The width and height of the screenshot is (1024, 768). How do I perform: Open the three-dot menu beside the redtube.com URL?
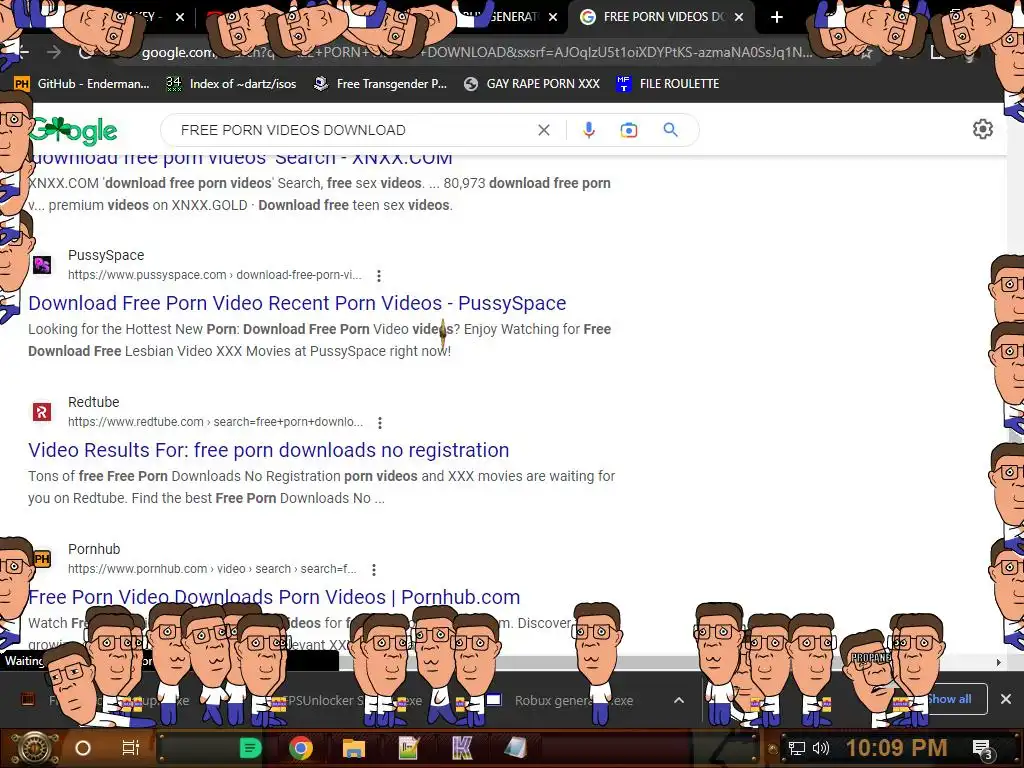pos(379,423)
